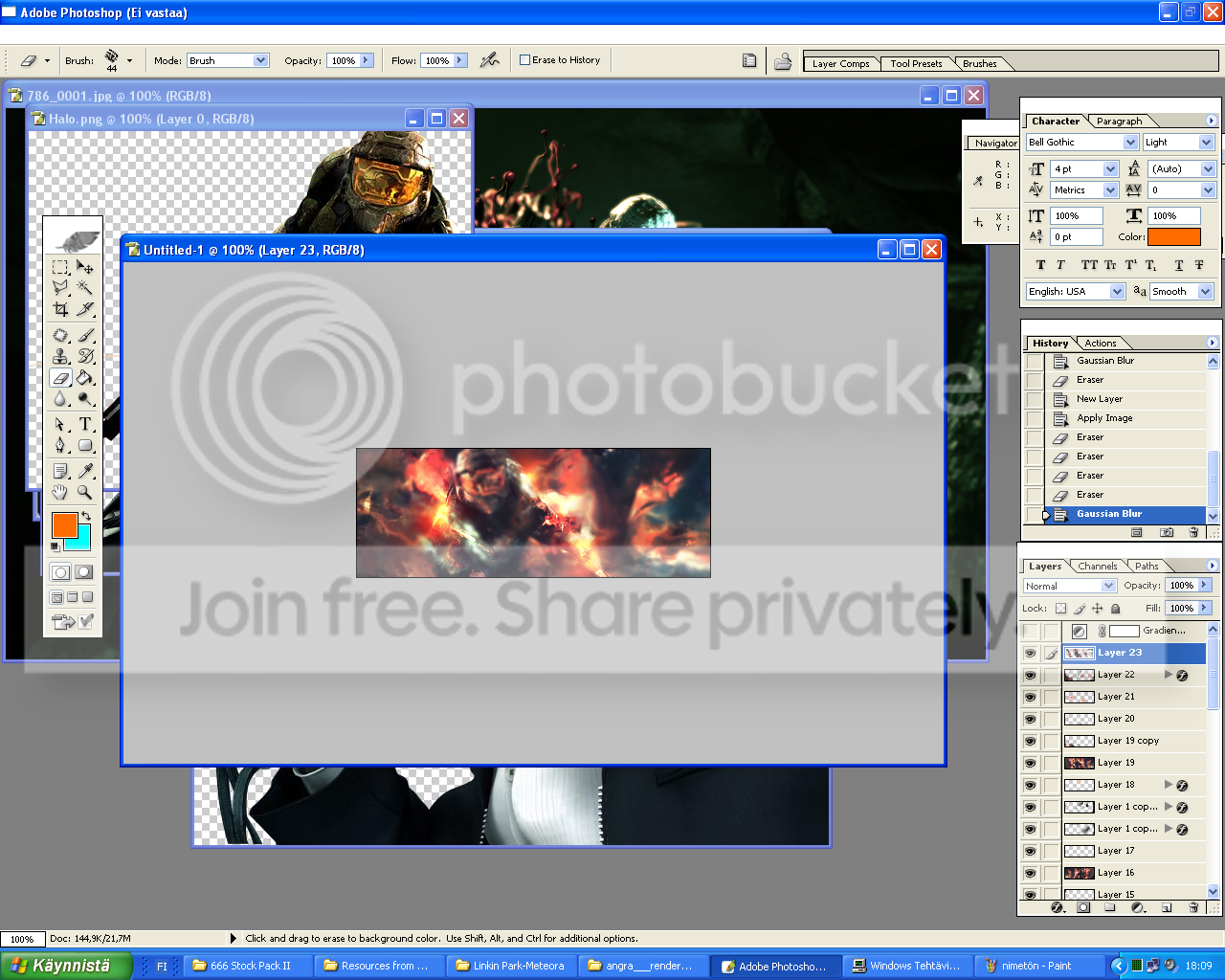Expand Layer 22 effects triangle
The image size is (1225, 980).
[x=1169, y=675]
